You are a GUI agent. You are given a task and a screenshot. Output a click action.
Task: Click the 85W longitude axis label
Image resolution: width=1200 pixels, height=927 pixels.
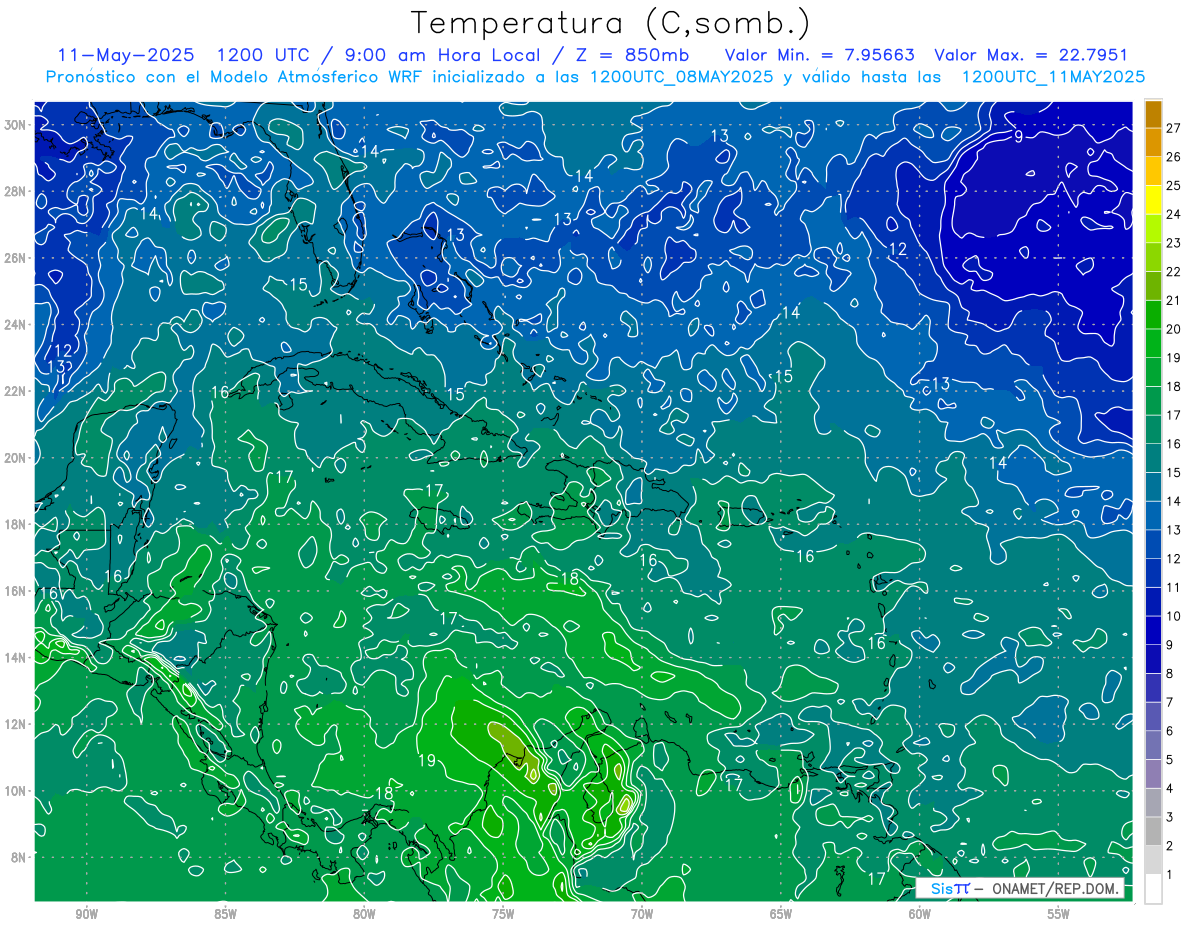[x=225, y=914]
